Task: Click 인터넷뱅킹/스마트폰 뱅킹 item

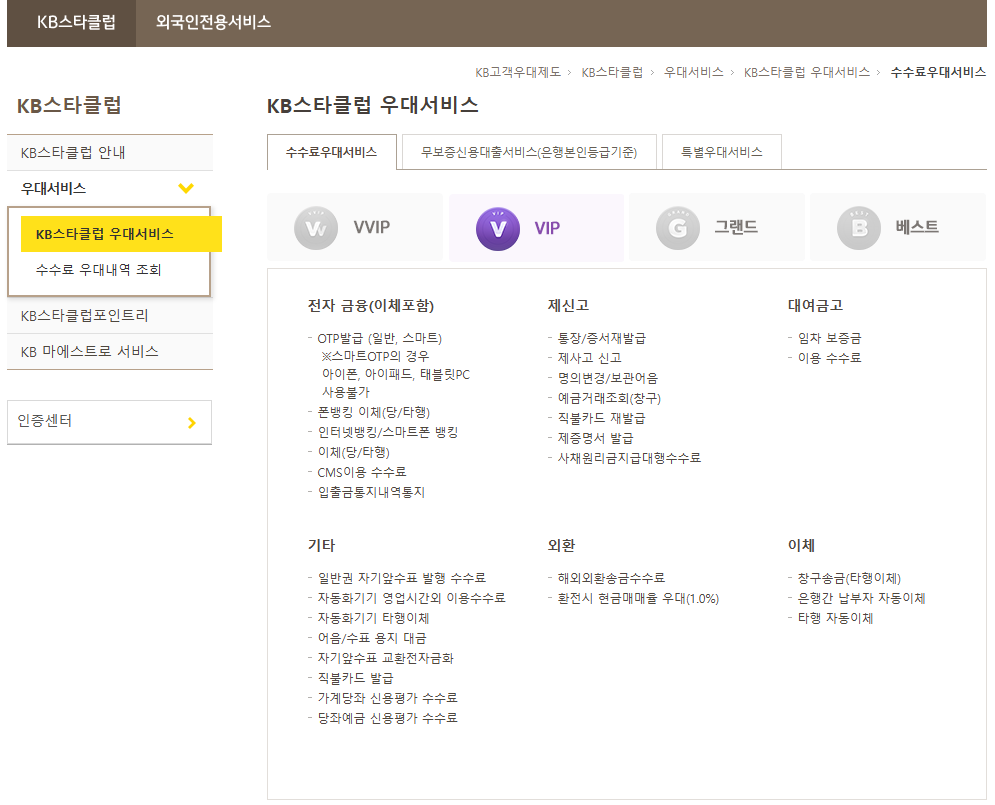Action: point(388,433)
